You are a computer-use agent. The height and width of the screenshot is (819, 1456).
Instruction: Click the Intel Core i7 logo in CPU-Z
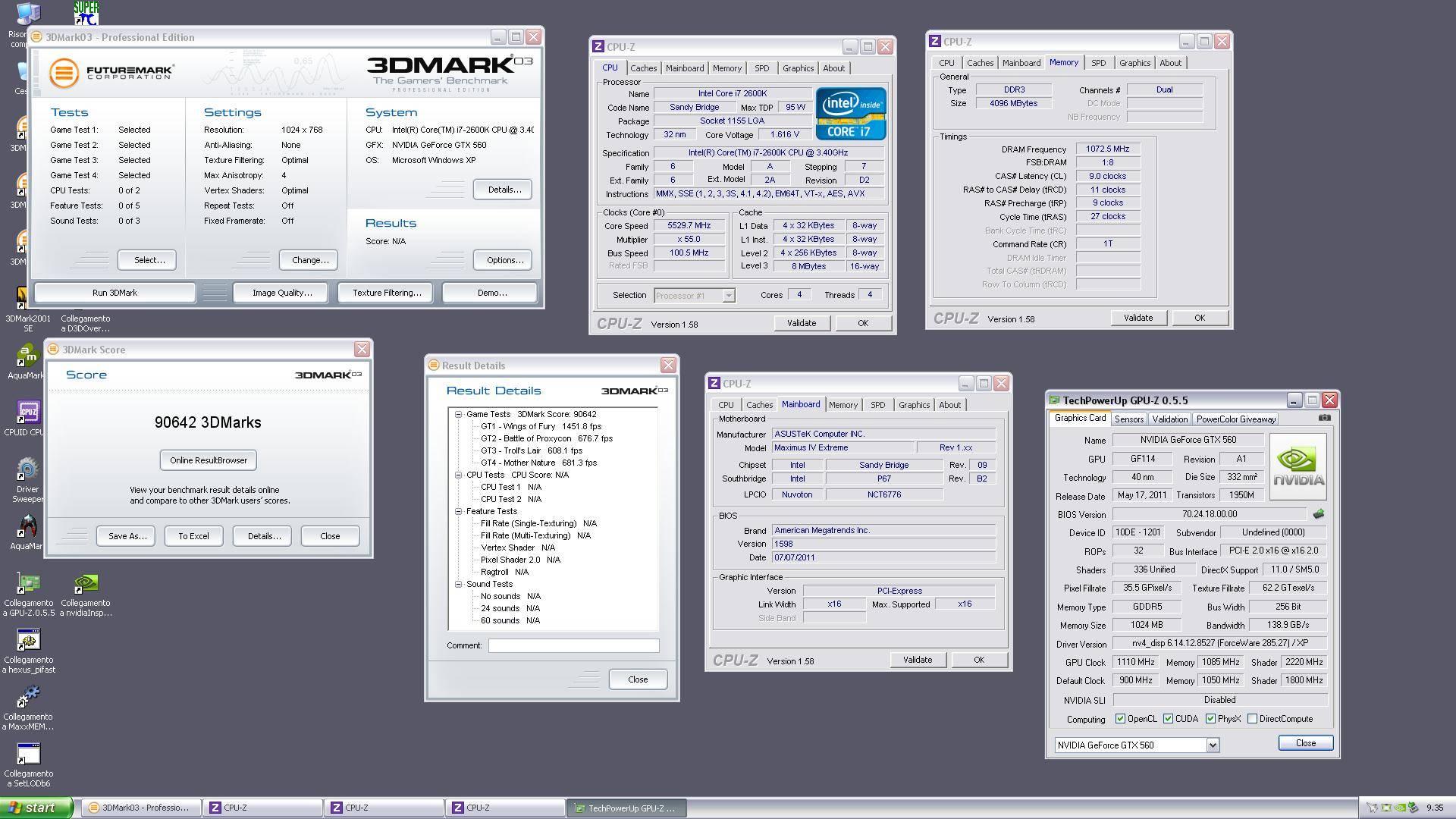coord(851,113)
